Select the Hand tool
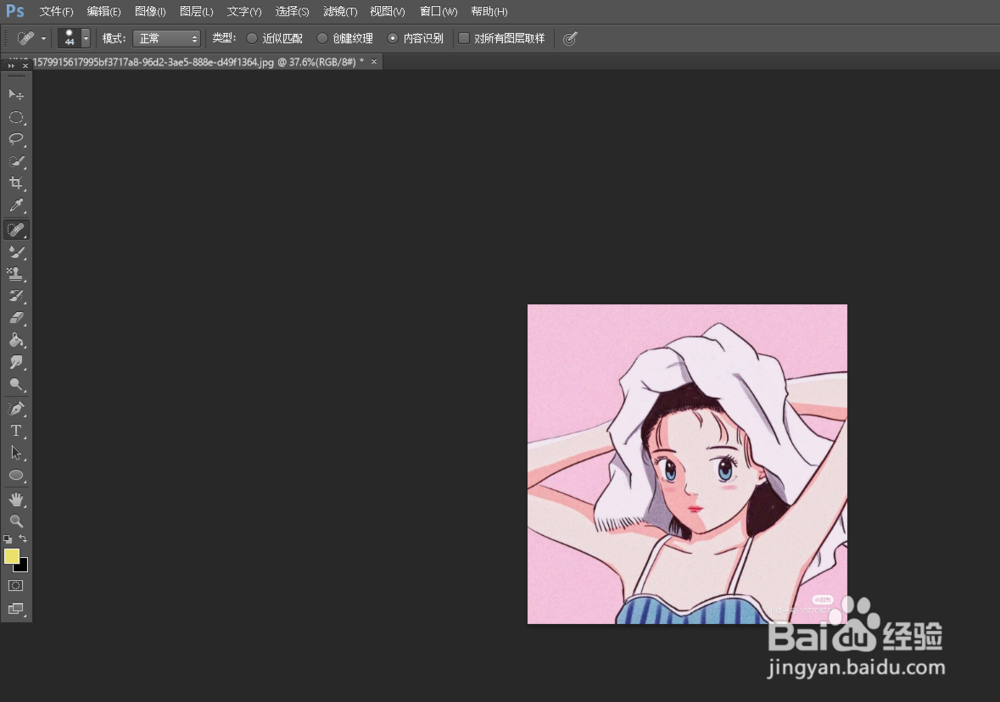Image resolution: width=1000 pixels, height=702 pixels. [x=16, y=499]
